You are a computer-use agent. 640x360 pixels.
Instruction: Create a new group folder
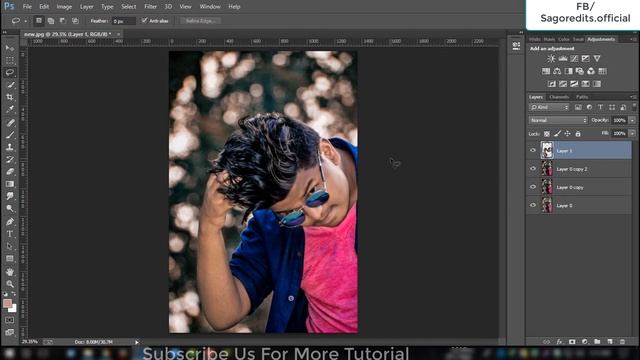tap(597, 342)
